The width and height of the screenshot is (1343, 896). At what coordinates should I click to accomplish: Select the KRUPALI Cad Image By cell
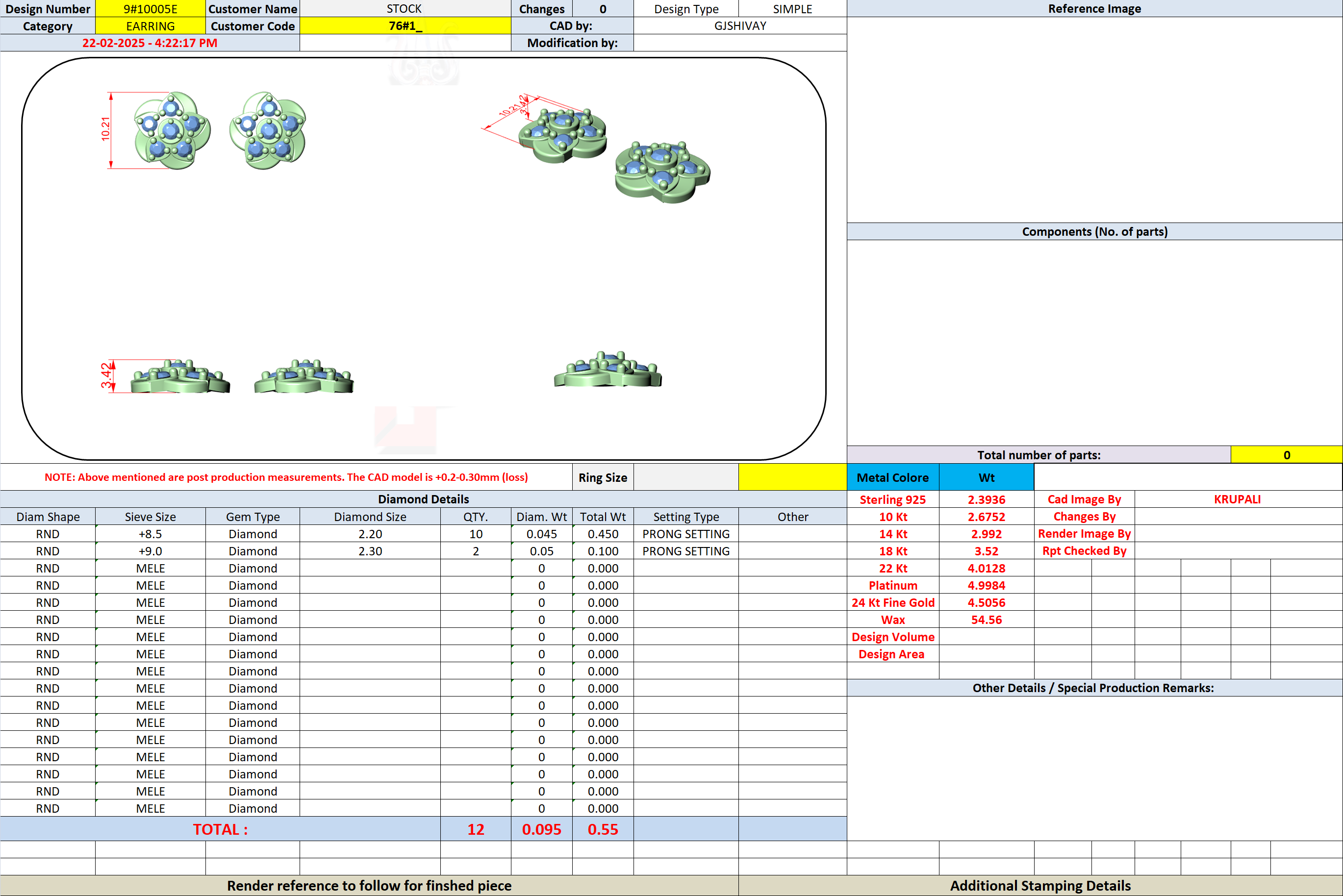coord(1238,499)
